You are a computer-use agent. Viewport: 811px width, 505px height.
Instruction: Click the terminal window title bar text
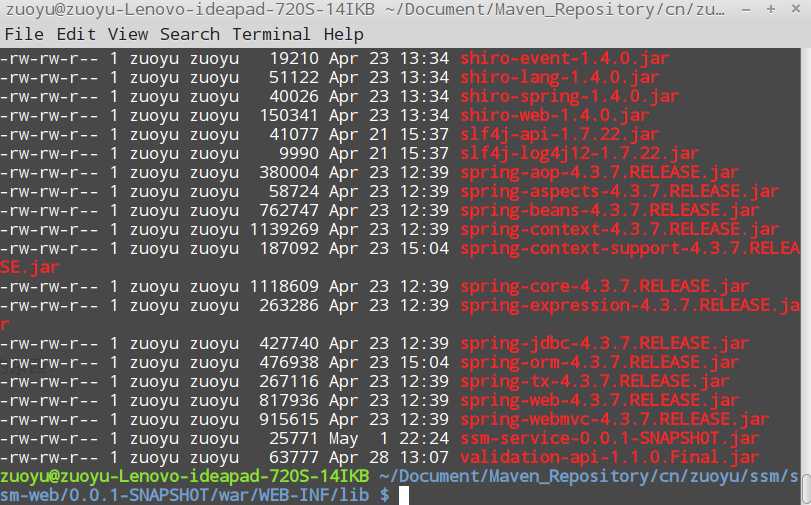[365, 10]
